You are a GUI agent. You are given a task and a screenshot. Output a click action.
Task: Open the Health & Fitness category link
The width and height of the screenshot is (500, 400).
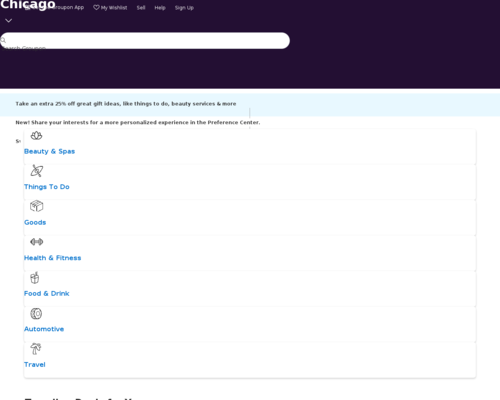(53, 258)
